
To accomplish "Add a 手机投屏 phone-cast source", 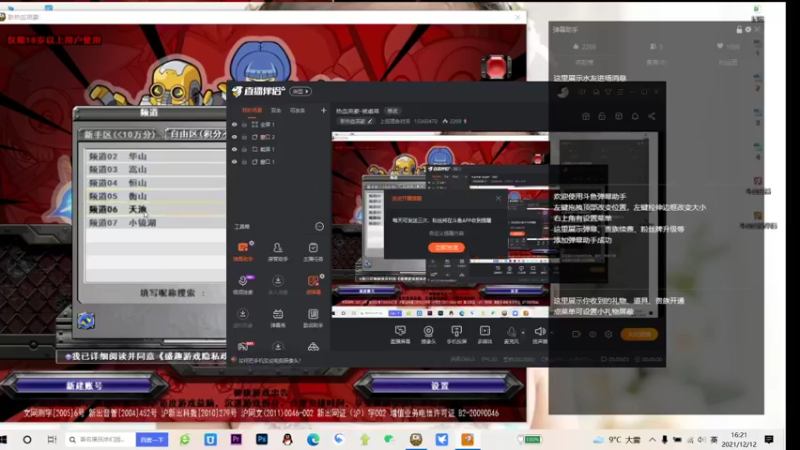I will (457, 335).
